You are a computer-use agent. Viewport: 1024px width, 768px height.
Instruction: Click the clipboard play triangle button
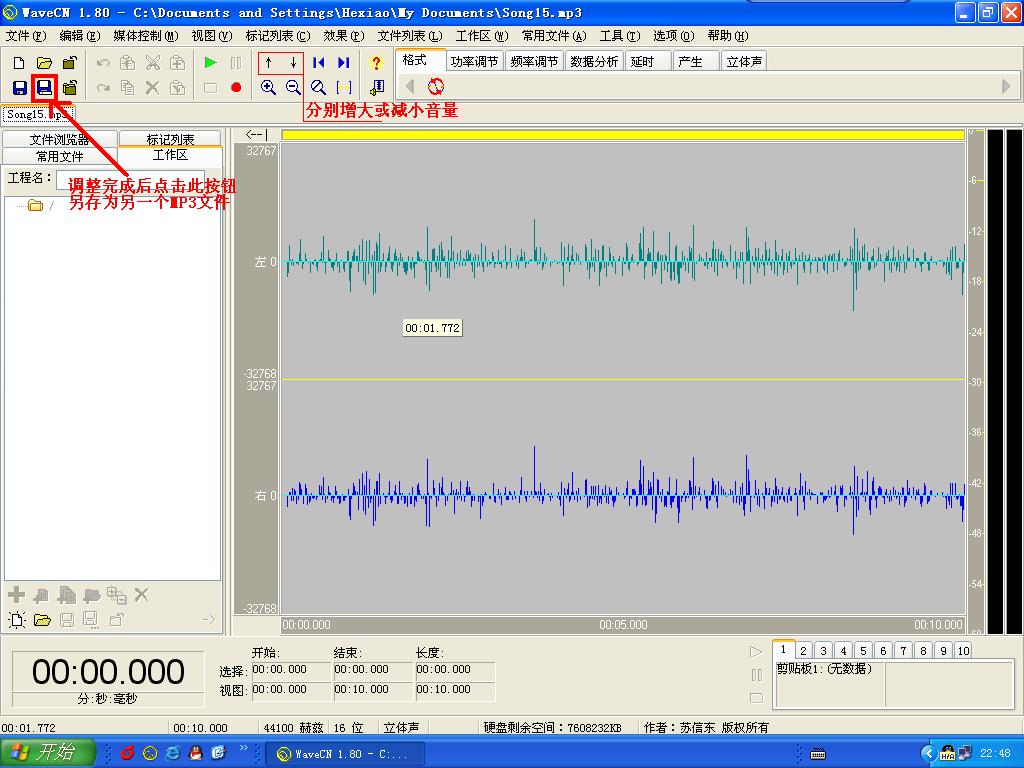point(756,652)
